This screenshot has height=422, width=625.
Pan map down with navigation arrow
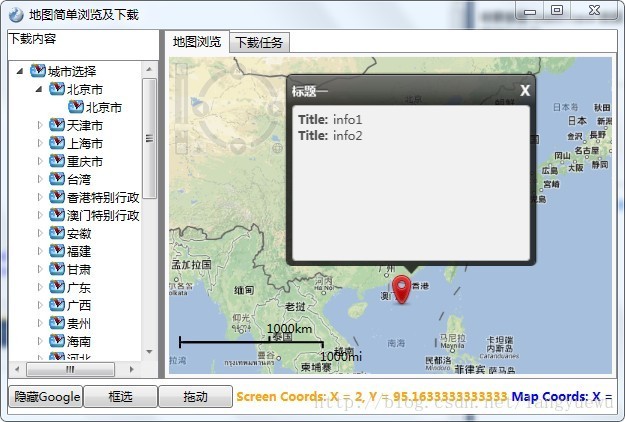(x=238, y=146)
